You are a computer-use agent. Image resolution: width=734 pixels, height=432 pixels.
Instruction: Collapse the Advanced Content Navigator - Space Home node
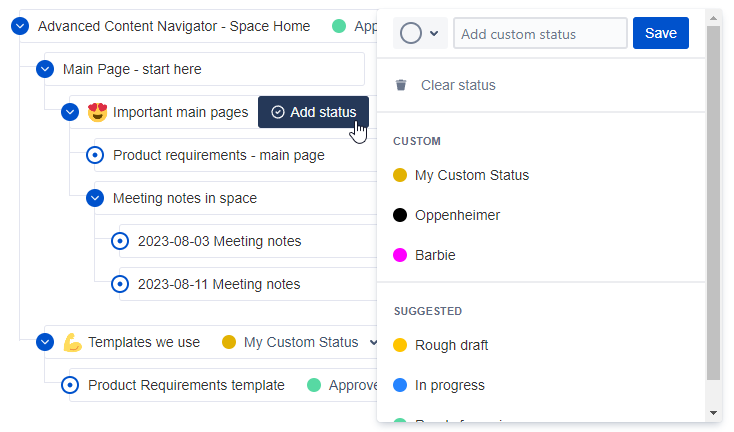point(20,26)
